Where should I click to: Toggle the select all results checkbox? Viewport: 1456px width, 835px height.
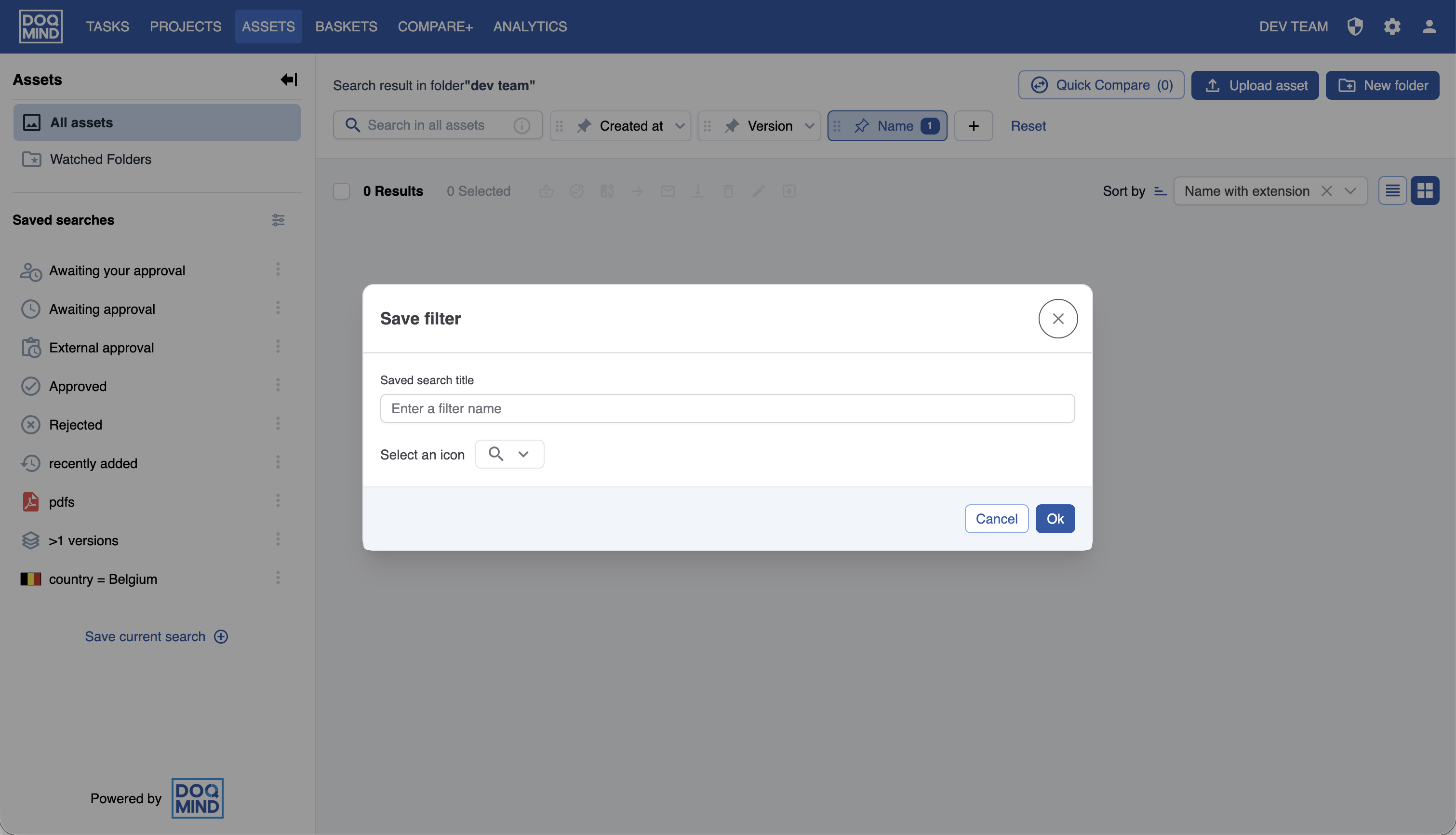click(342, 191)
